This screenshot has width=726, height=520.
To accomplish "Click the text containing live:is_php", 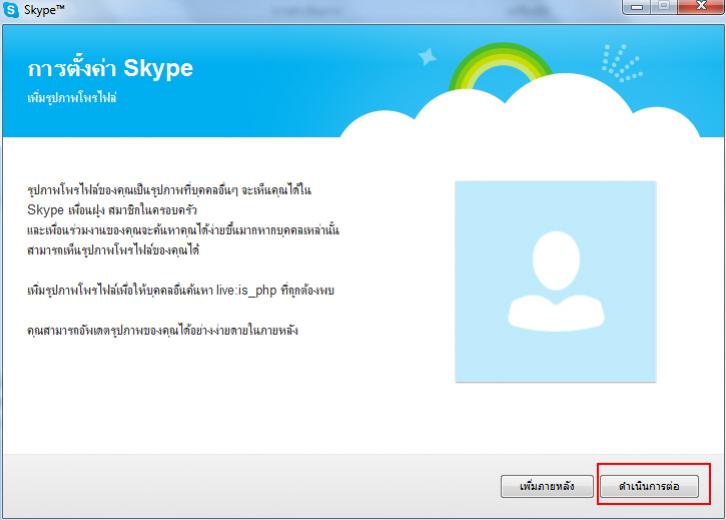I will click(x=181, y=291).
